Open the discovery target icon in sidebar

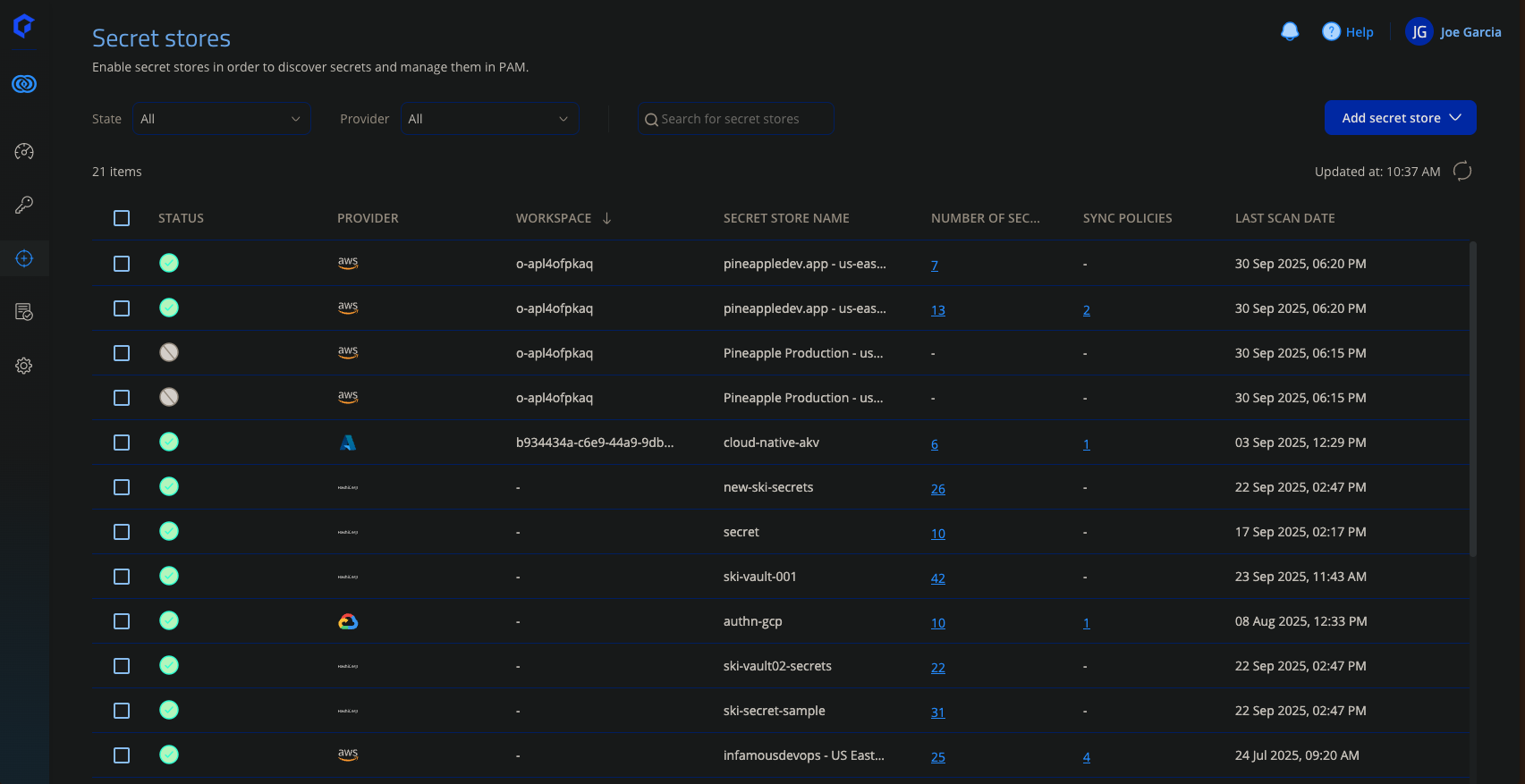pos(24,258)
